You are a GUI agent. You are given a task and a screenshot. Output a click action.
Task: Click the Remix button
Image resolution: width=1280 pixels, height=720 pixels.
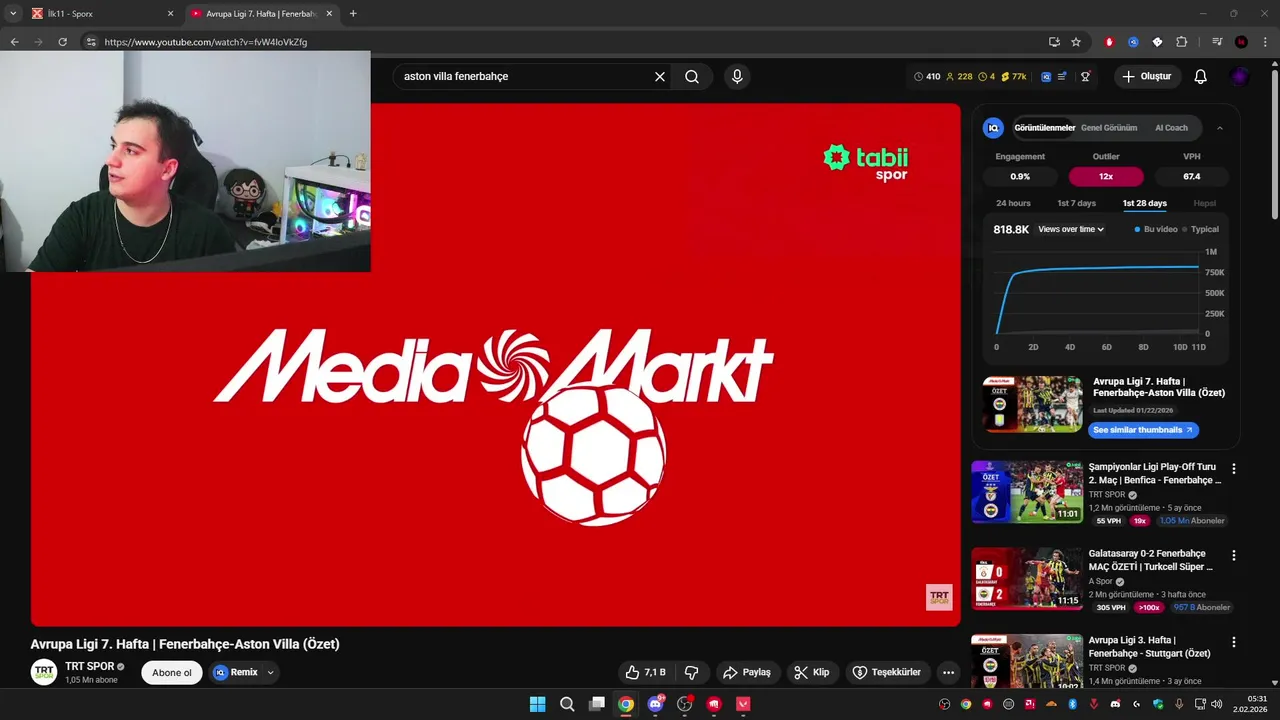click(x=237, y=672)
